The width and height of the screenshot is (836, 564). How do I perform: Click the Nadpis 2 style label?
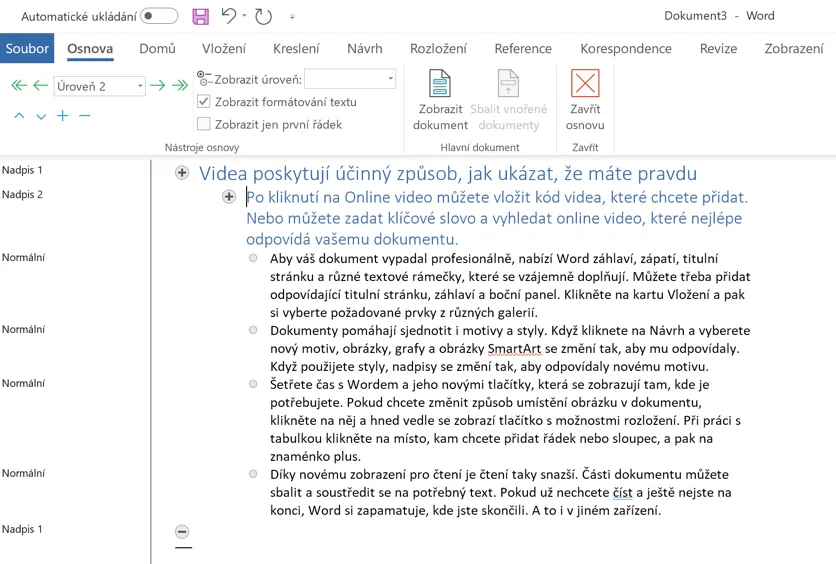tap(22, 195)
